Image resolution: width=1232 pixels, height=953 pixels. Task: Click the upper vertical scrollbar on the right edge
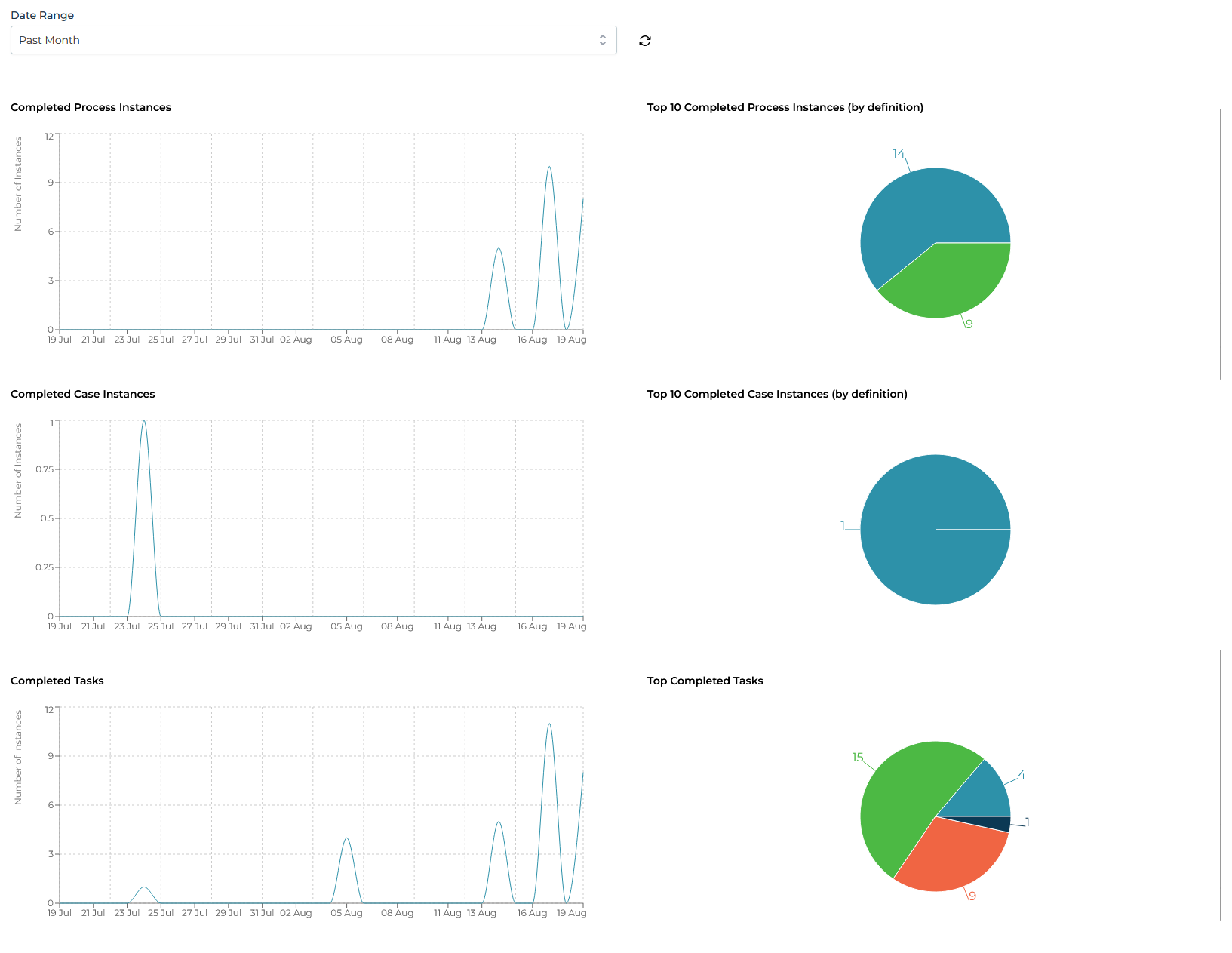(1220, 241)
